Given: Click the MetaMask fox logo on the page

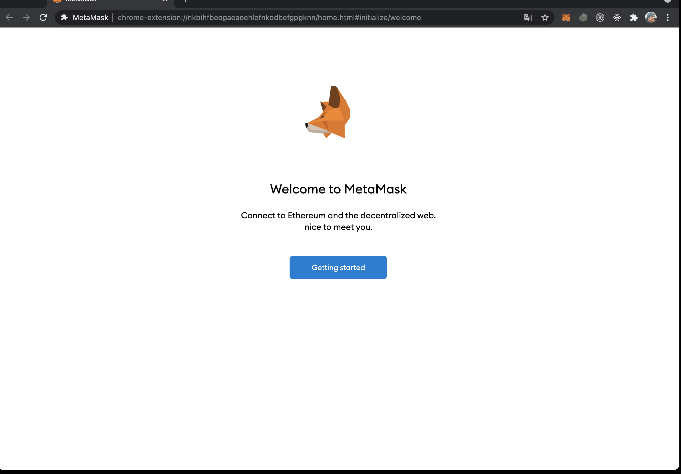Looking at the screenshot, I should [328, 112].
